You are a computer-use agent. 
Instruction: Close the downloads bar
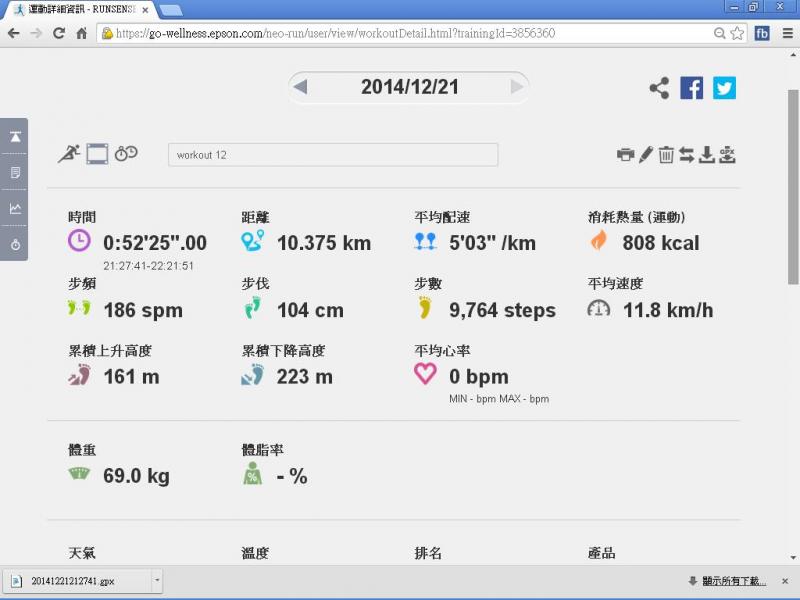point(785,581)
